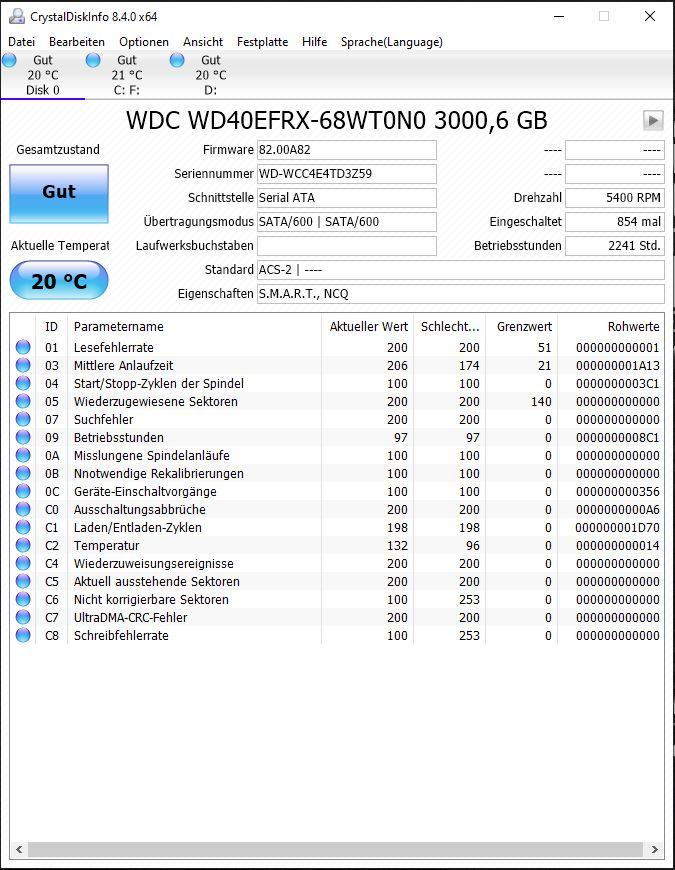Click the CrystalDiskInfo title bar icon
The width and height of the screenshot is (675, 870).
click(x=17, y=17)
